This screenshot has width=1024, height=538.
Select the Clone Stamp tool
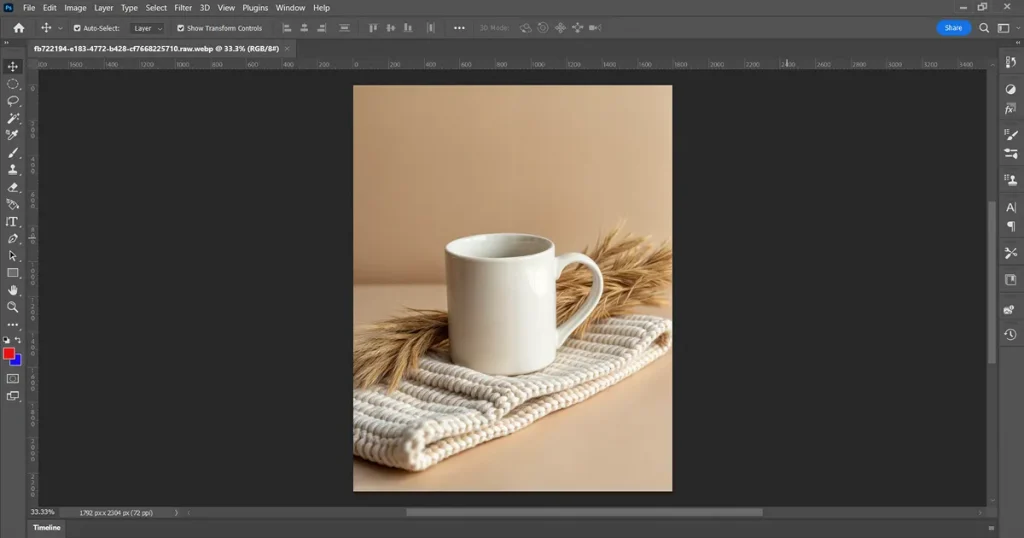tap(12, 170)
